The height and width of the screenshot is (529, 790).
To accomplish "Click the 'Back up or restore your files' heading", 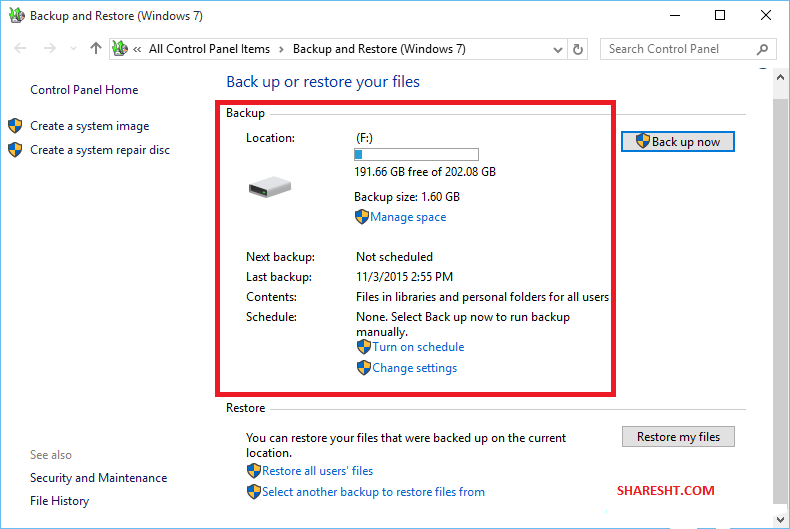I will pyautogui.click(x=323, y=82).
